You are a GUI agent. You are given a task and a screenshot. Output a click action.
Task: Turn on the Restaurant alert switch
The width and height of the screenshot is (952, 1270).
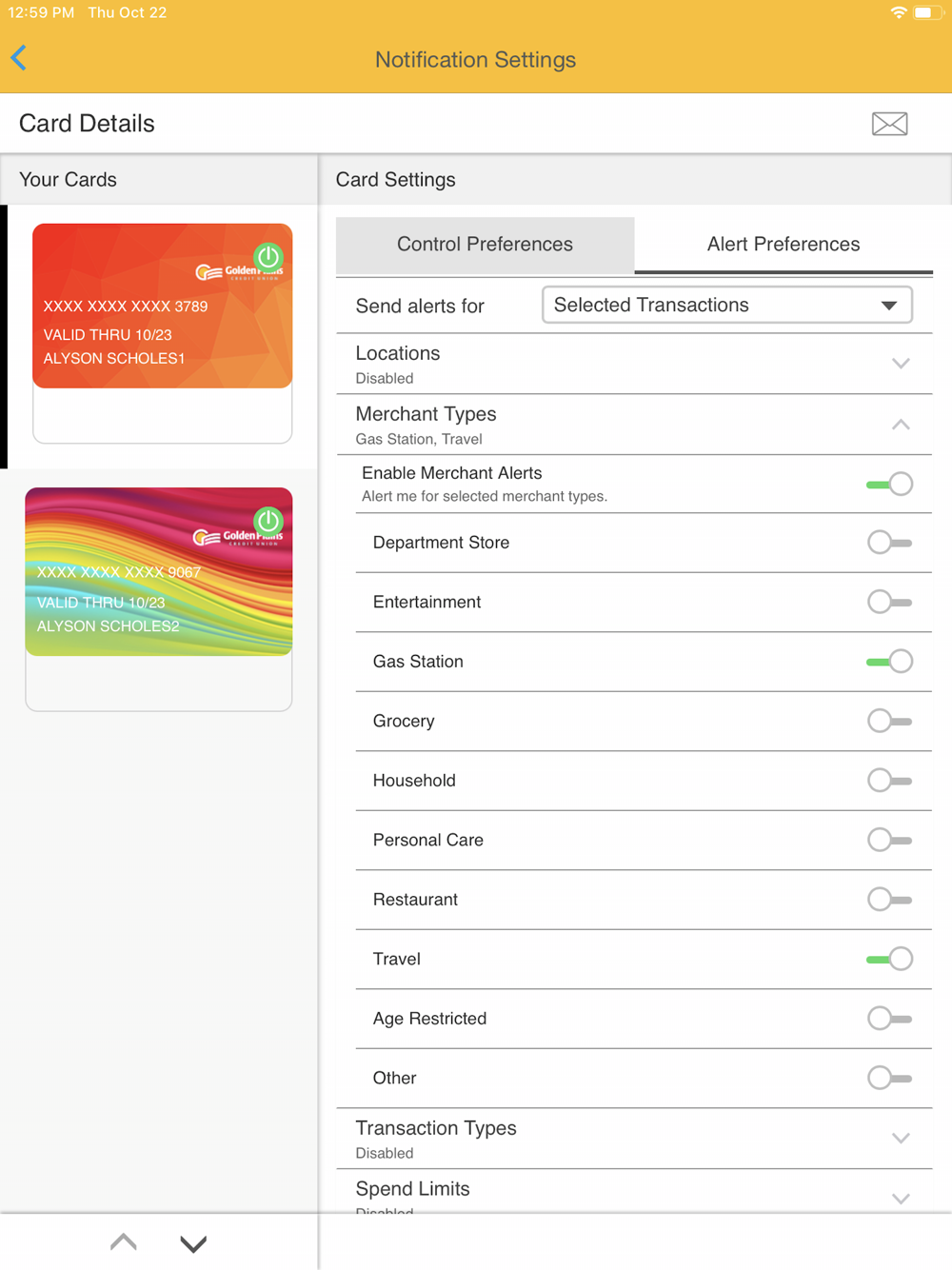889,900
